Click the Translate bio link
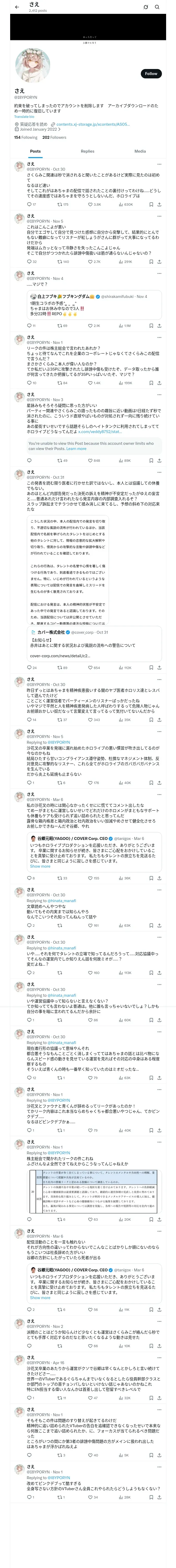Viewport: 176px width, 1568px height. 24,117
